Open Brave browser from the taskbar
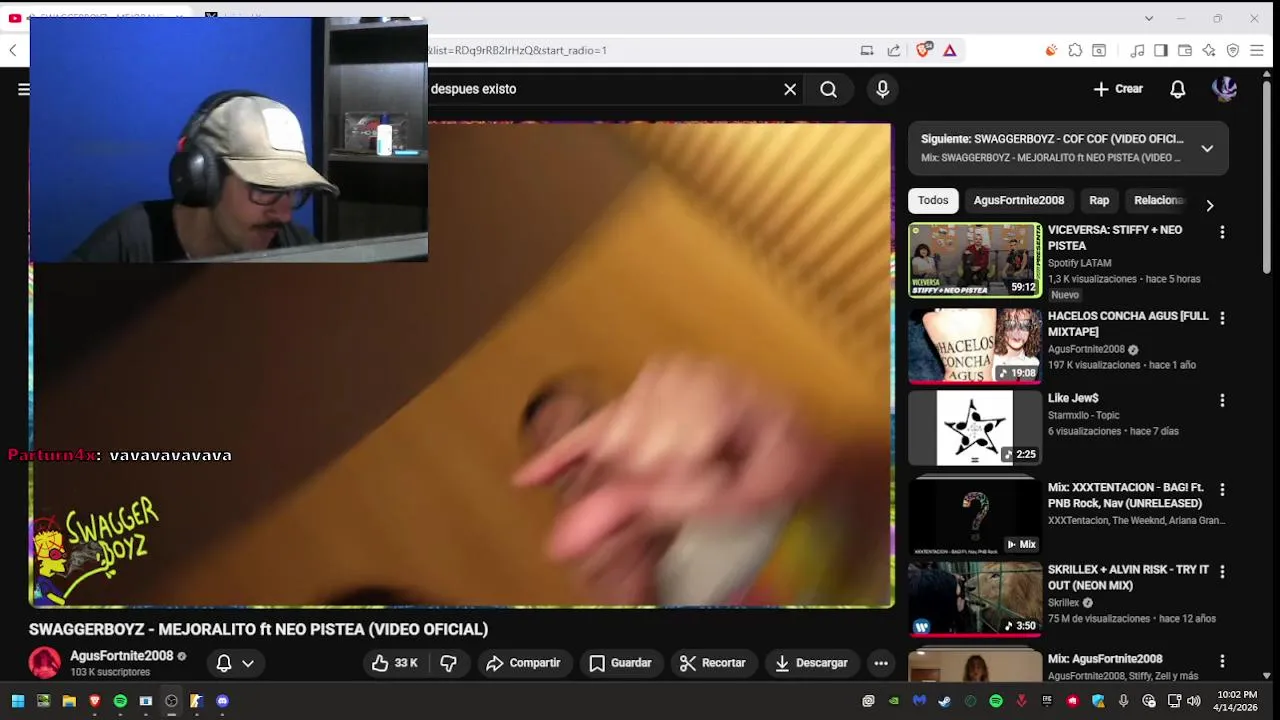The width and height of the screenshot is (1280, 720). [94, 701]
